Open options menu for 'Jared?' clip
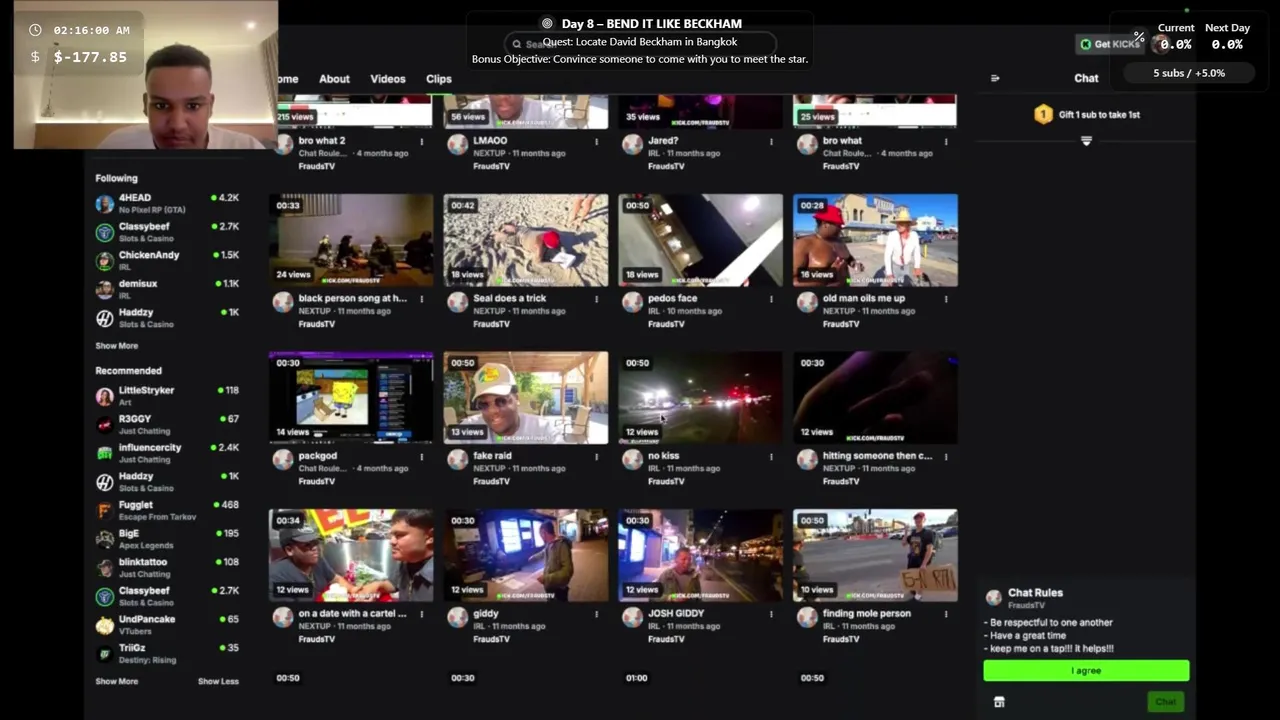The image size is (1280, 720). click(x=771, y=141)
